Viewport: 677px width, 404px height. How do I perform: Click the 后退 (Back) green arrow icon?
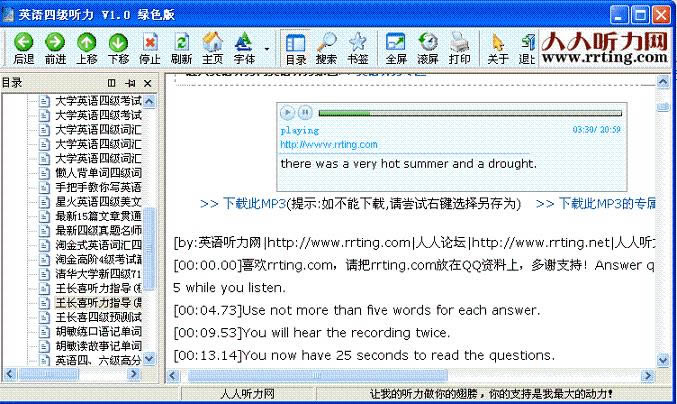tap(24, 43)
